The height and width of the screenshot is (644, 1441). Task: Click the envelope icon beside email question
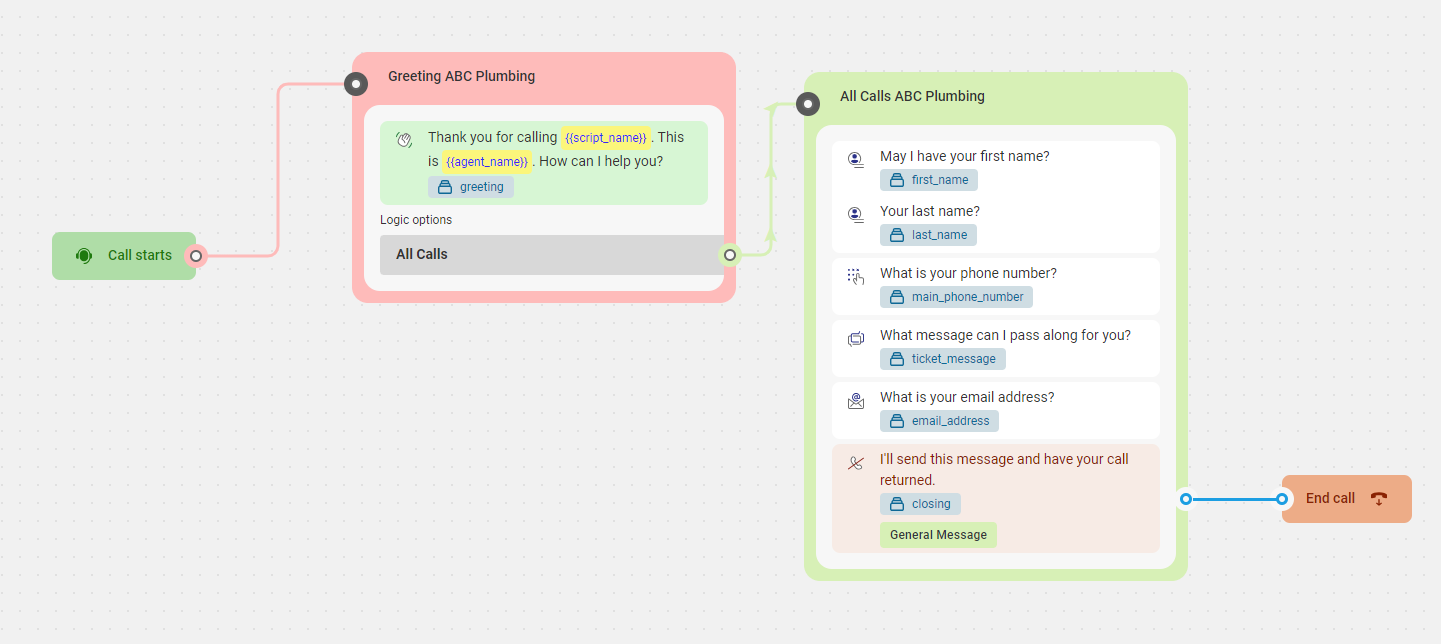pyautogui.click(x=856, y=401)
